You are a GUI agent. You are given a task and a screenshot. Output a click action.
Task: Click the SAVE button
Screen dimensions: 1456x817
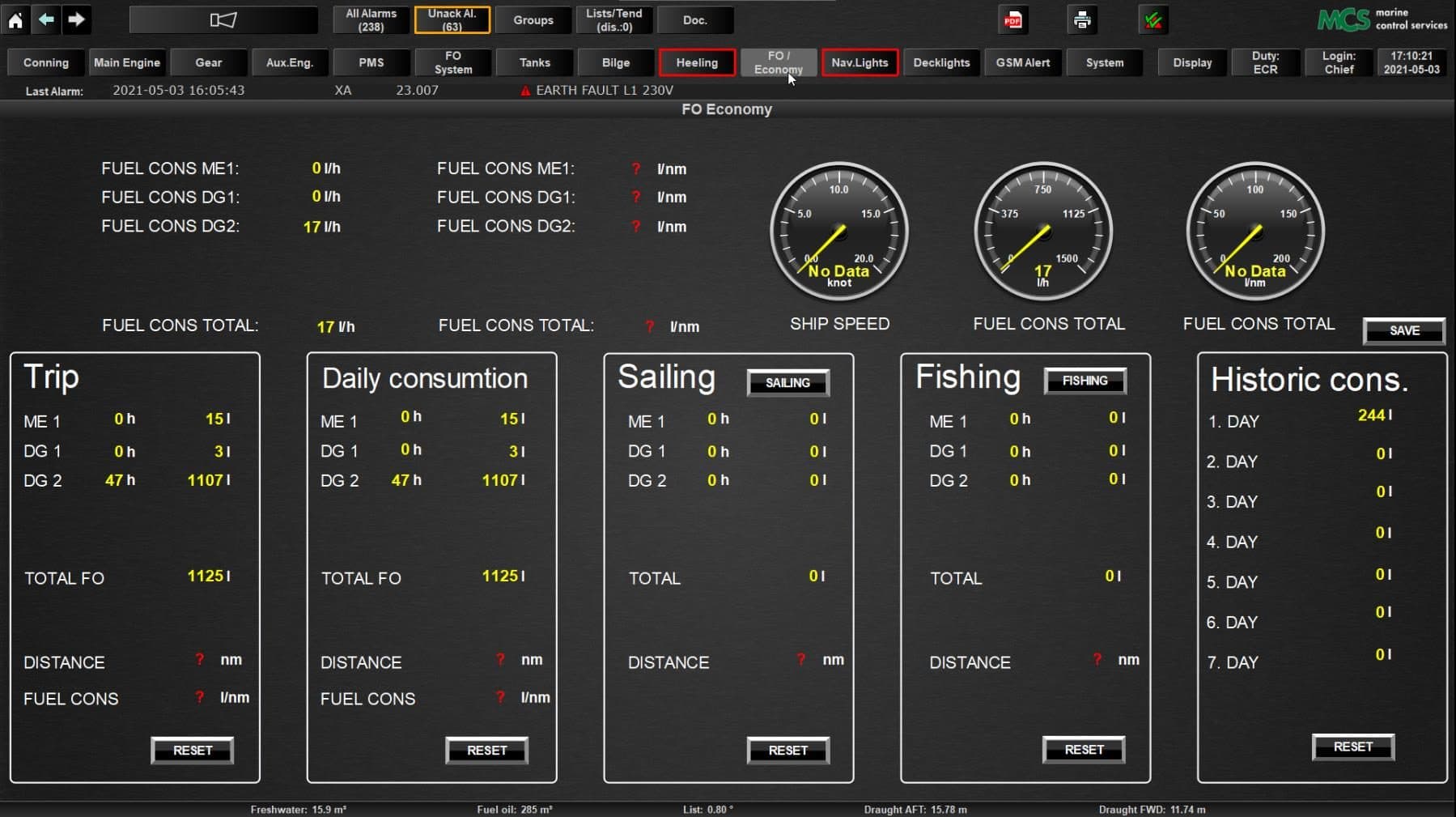(1404, 330)
